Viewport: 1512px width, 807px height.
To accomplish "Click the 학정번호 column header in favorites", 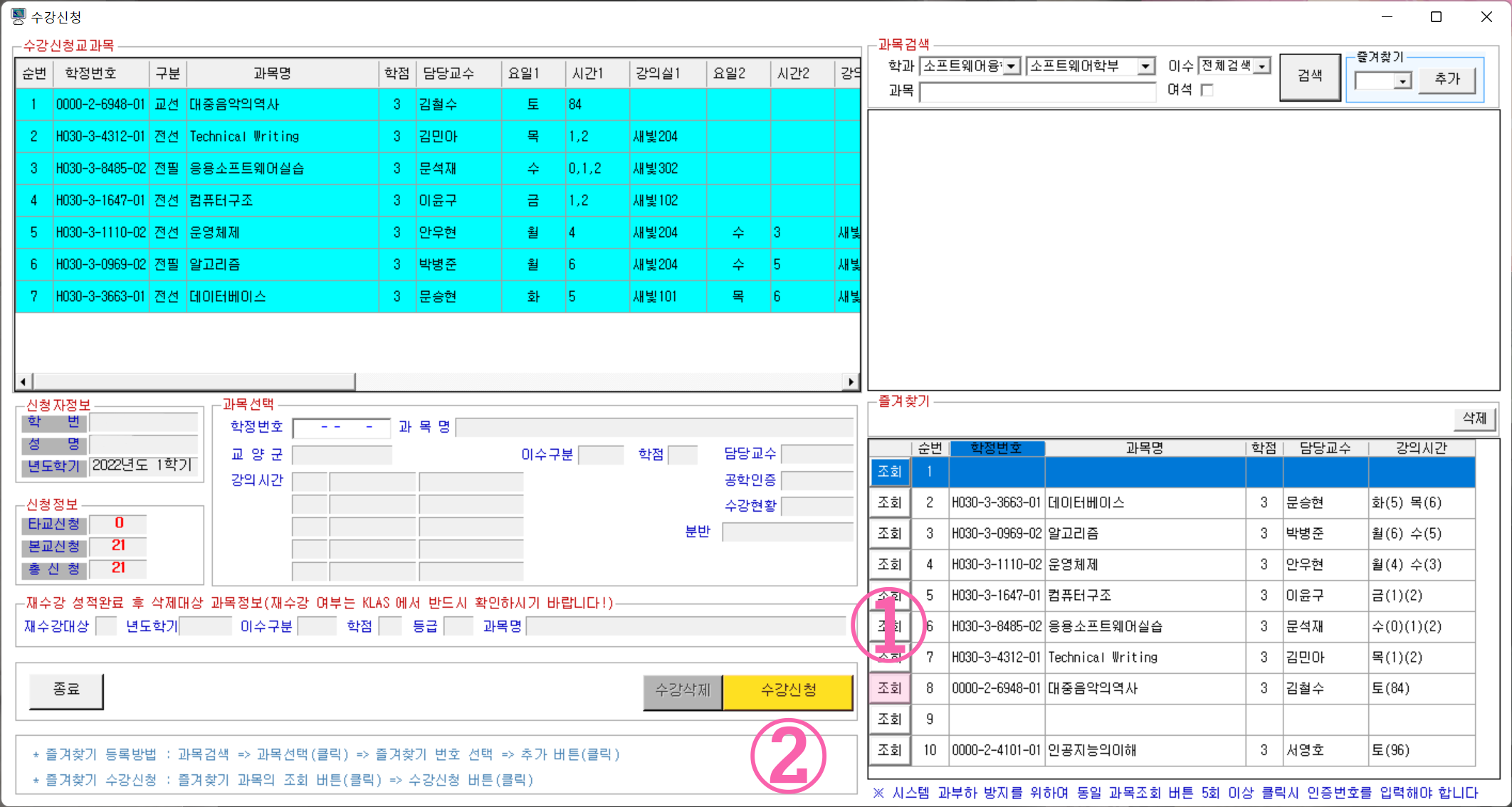I will [997, 448].
